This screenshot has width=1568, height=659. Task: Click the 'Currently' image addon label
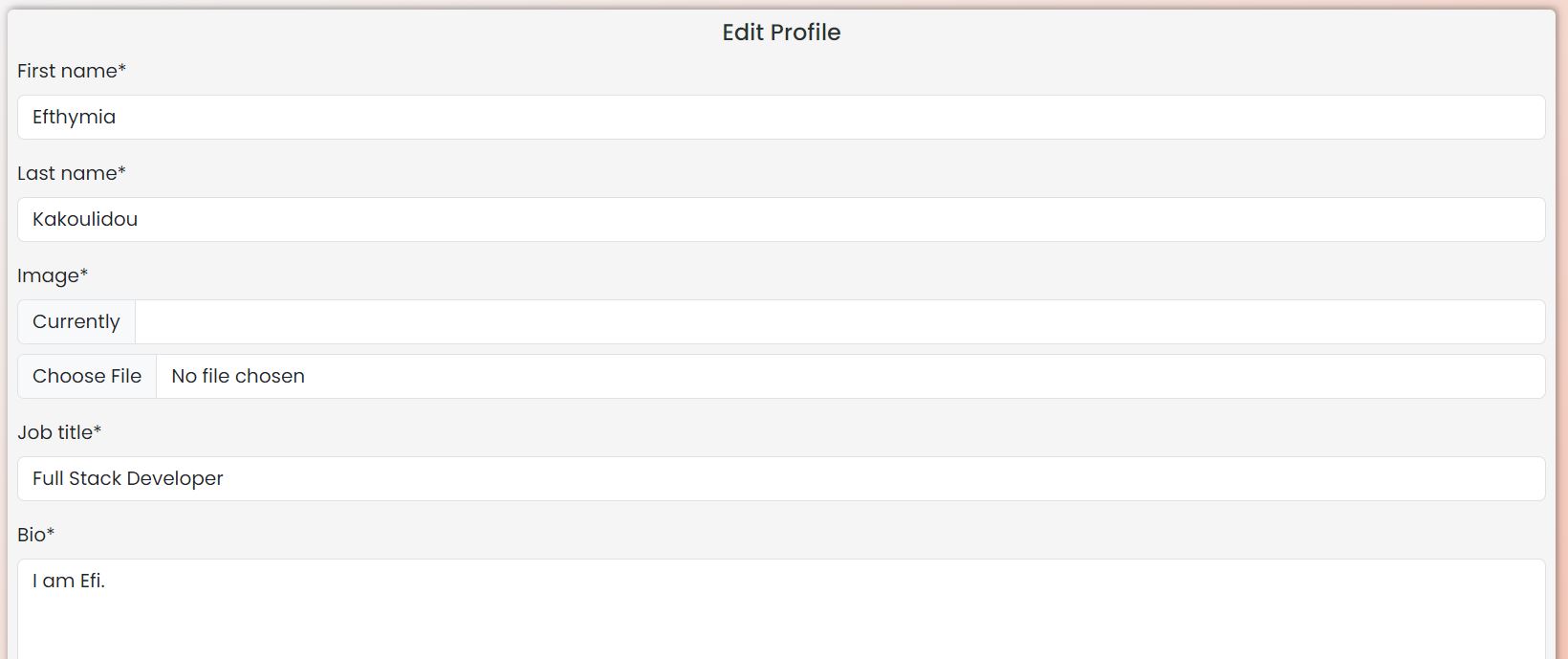click(x=76, y=322)
